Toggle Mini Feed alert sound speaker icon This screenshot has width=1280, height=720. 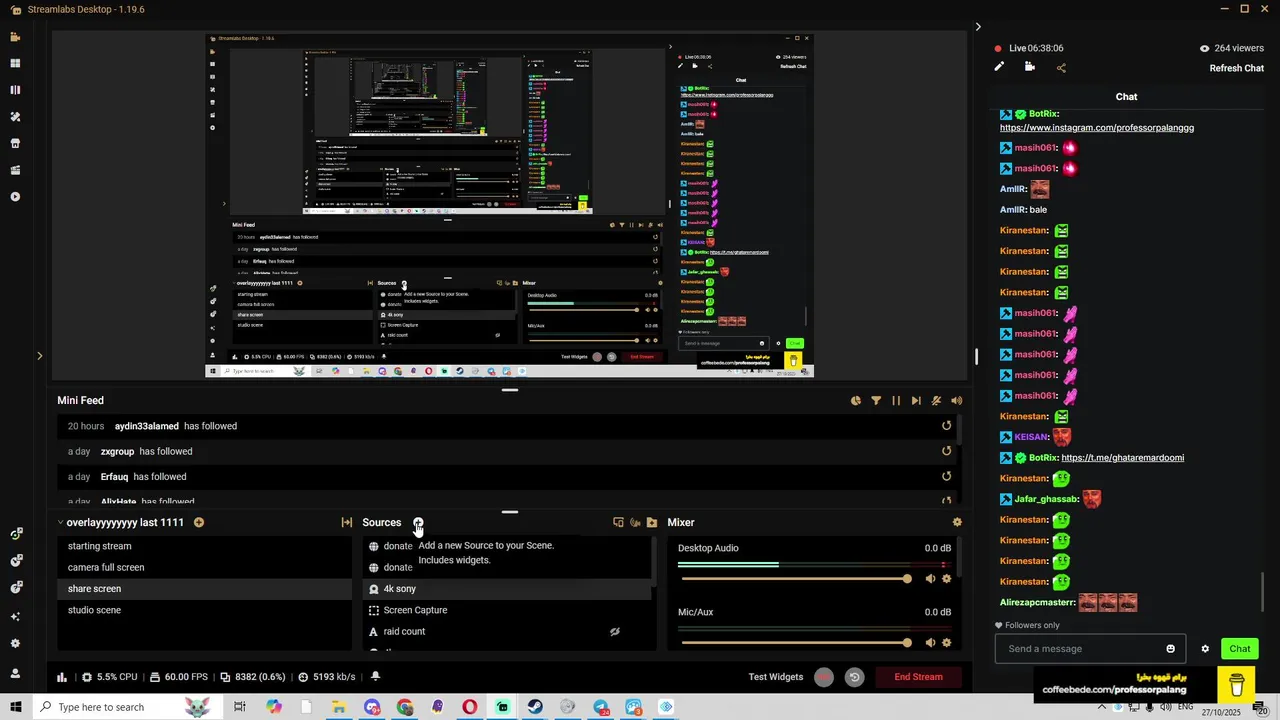click(x=957, y=401)
